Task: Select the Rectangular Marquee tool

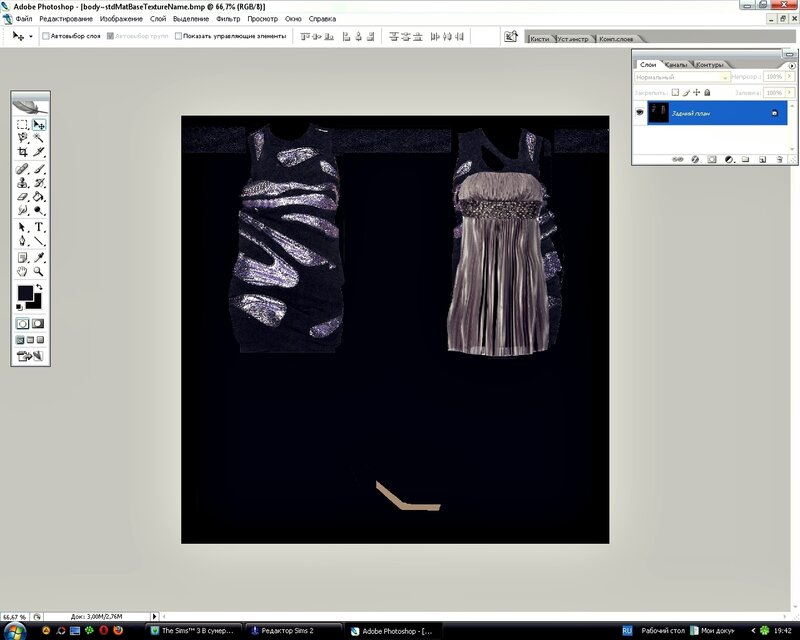Action: pos(22,125)
